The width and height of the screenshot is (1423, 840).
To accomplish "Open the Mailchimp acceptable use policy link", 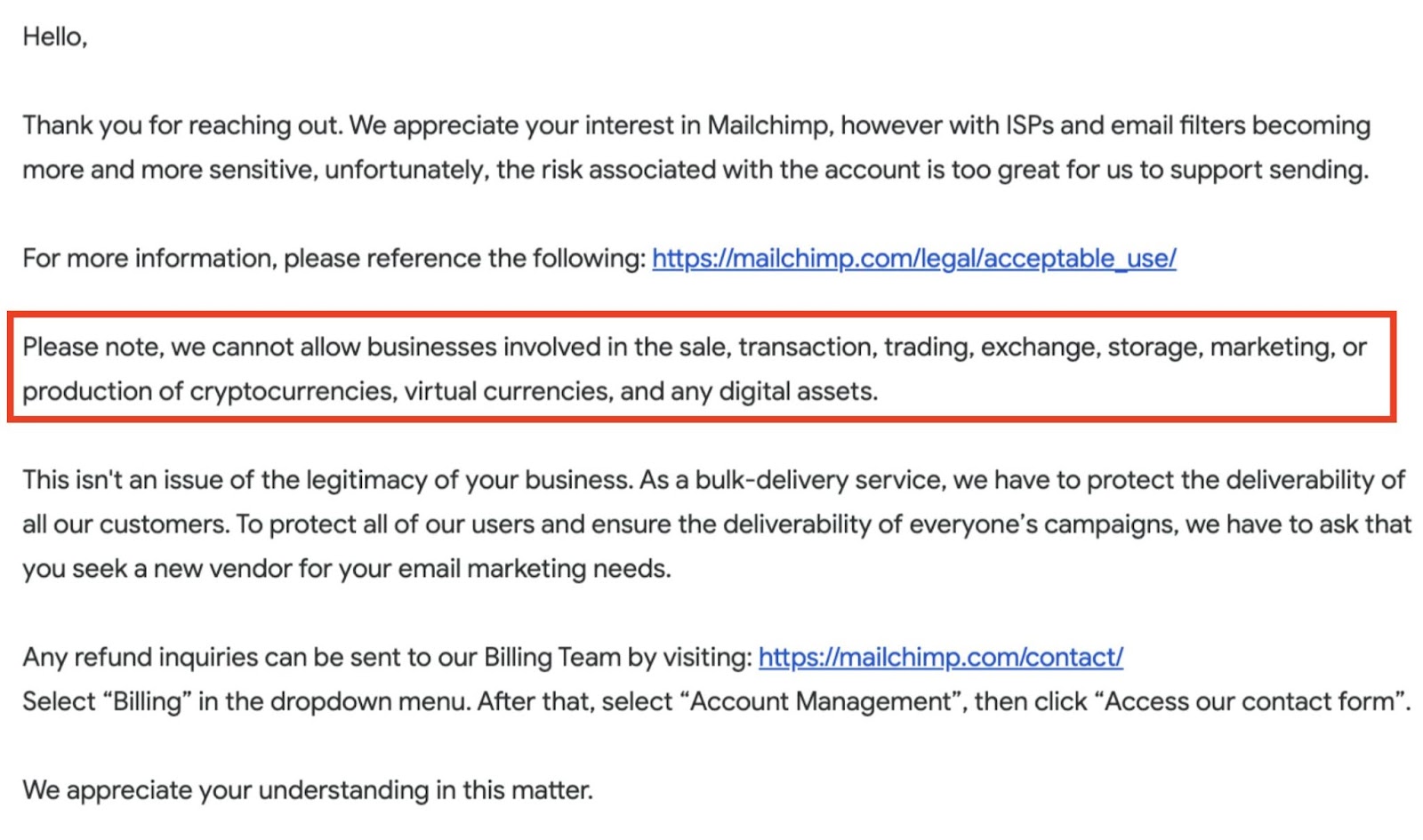I will tap(913, 259).
